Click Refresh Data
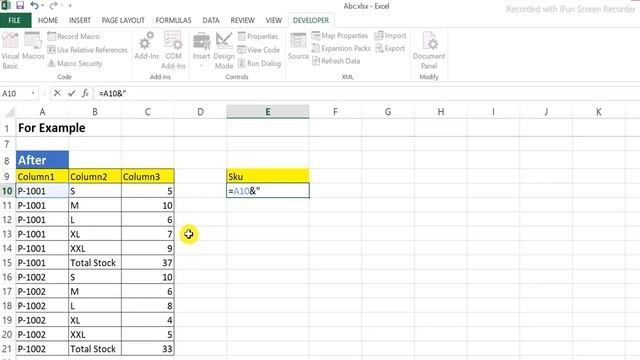640x360 pixels. (x=336, y=61)
